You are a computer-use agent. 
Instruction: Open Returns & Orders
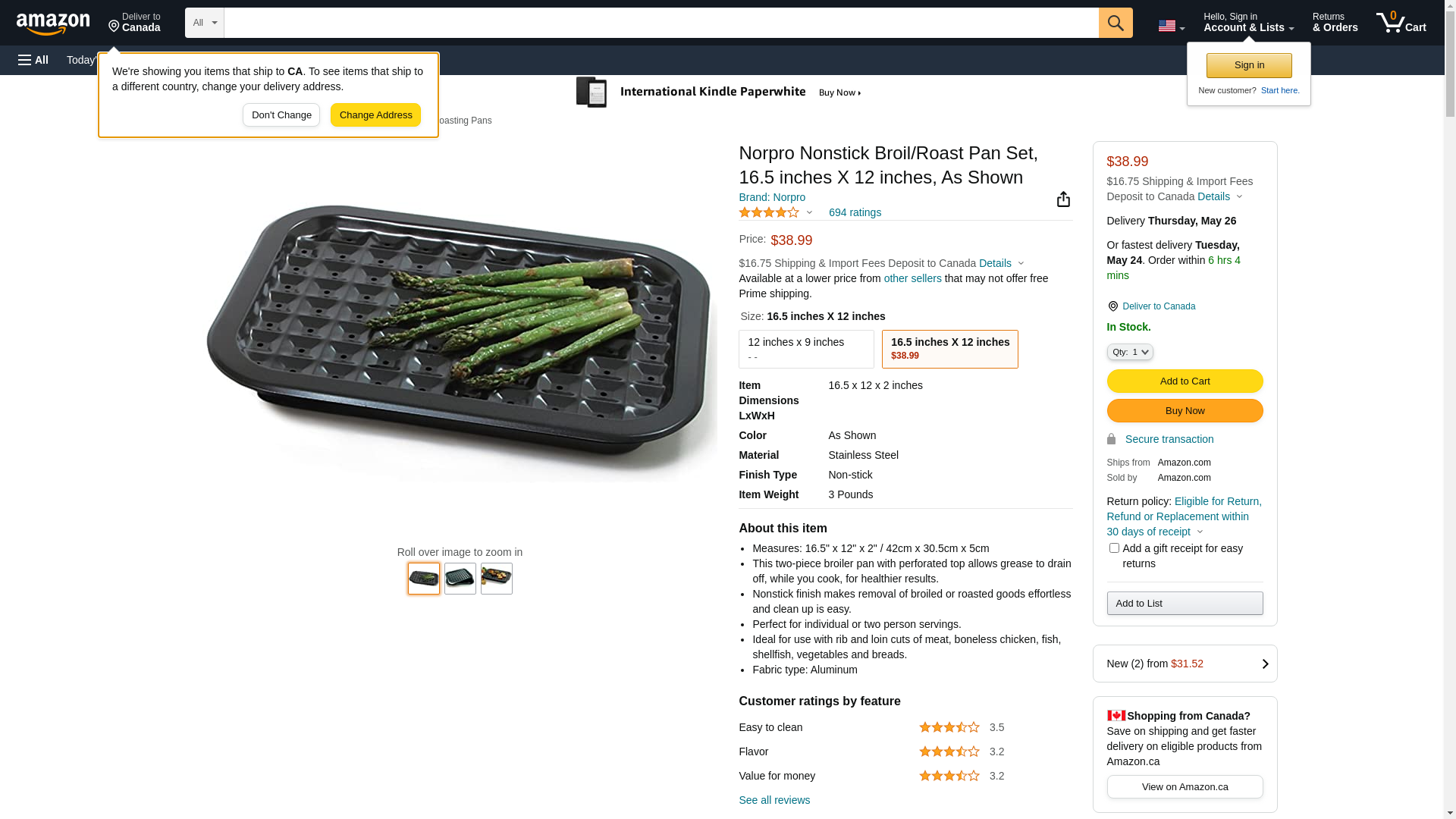(x=1335, y=23)
